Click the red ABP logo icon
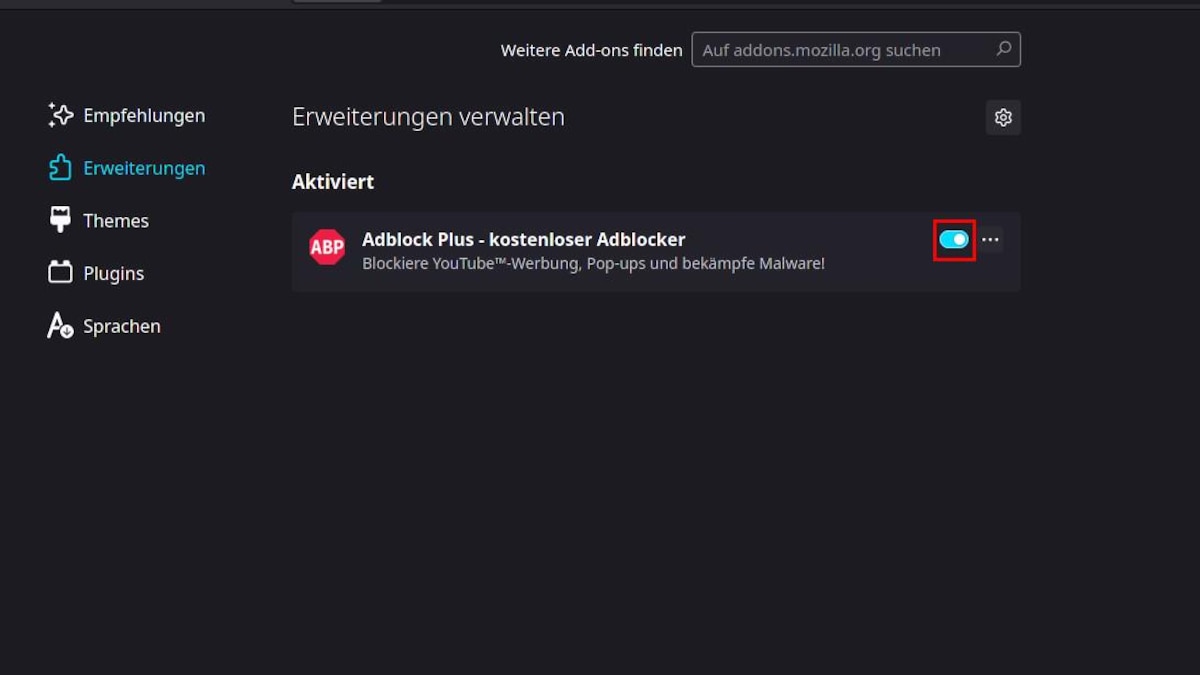This screenshot has height=675, width=1200. (327, 247)
